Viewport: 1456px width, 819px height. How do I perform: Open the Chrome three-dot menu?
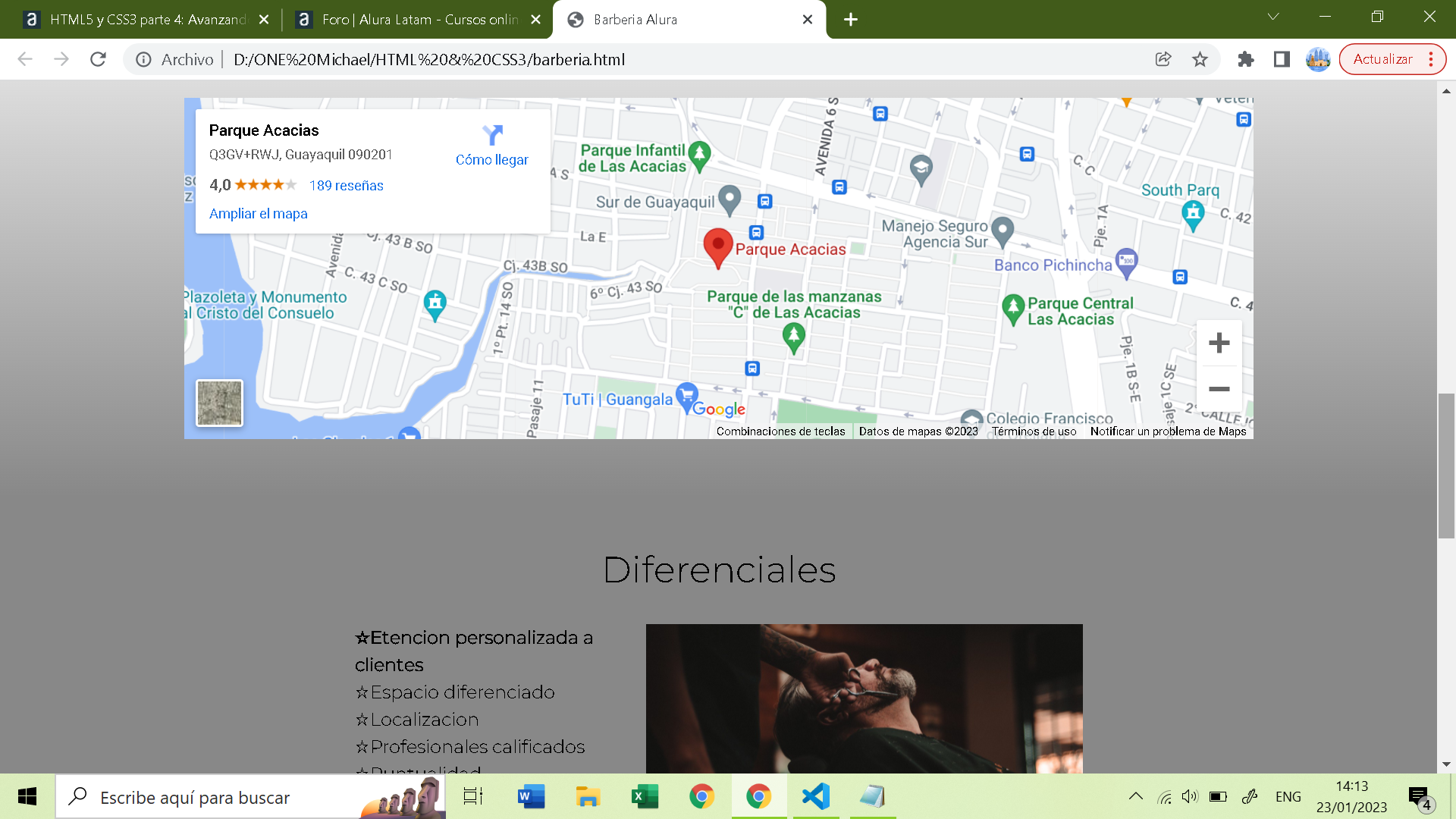[1431, 59]
